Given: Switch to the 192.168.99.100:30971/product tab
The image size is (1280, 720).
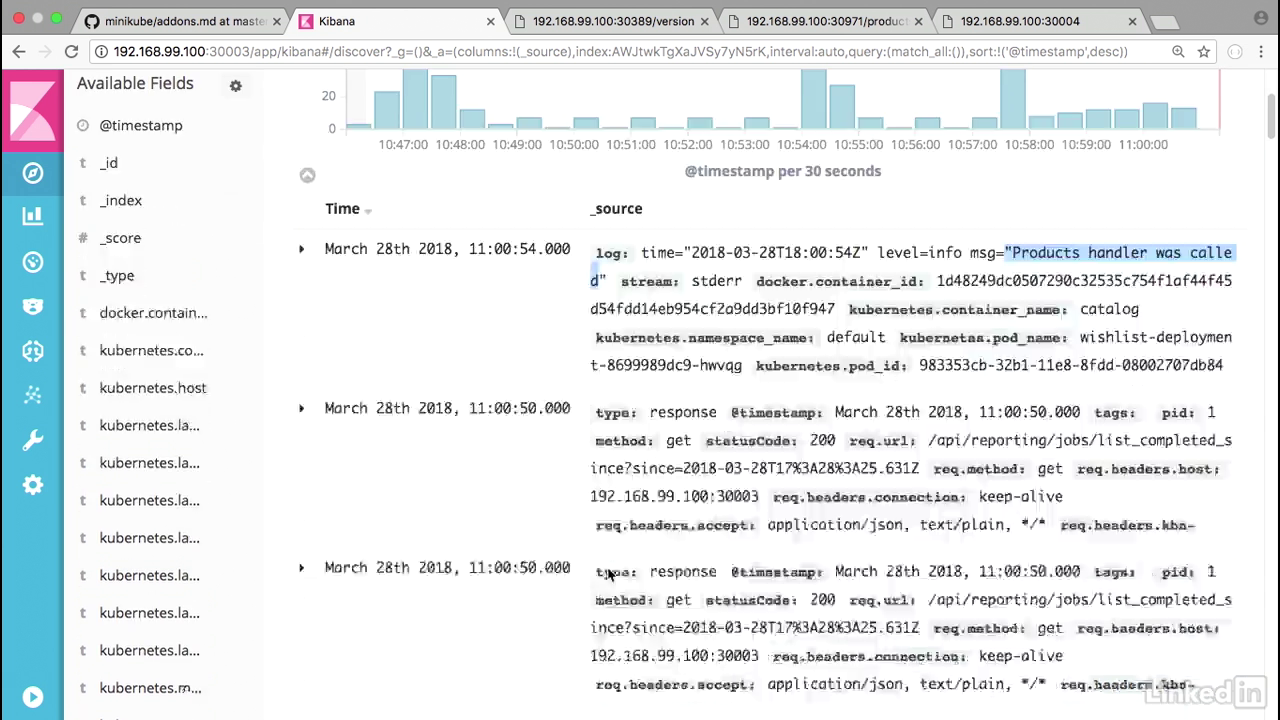Looking at the screenshot, I should click(x=826, y=21).
